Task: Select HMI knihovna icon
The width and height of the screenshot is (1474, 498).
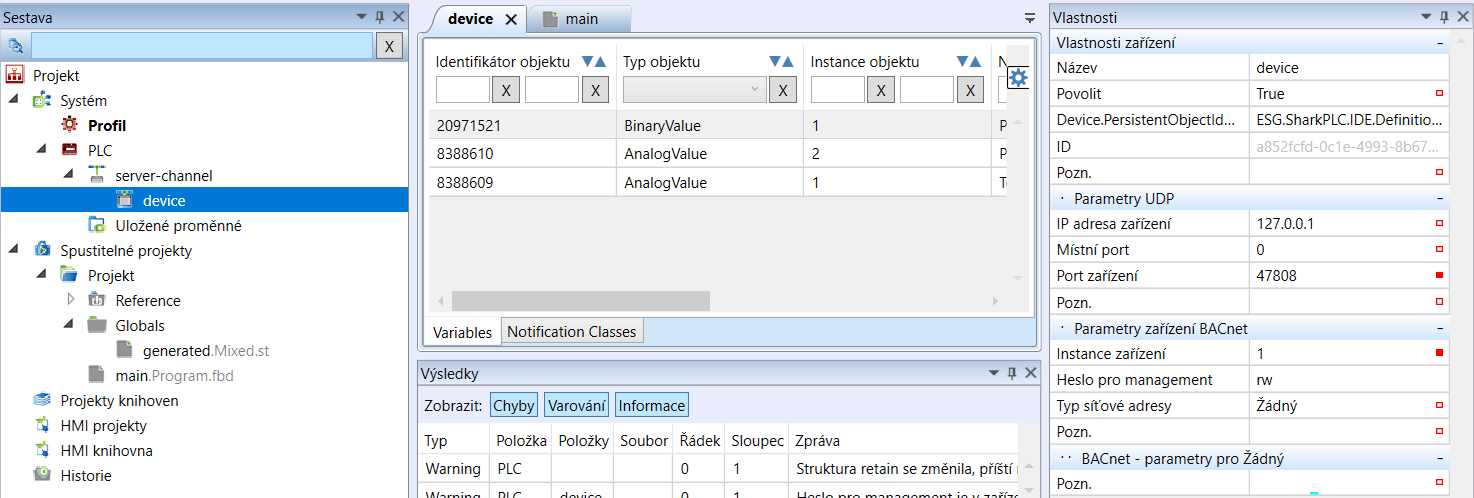Action: click(x=41, y=451)
